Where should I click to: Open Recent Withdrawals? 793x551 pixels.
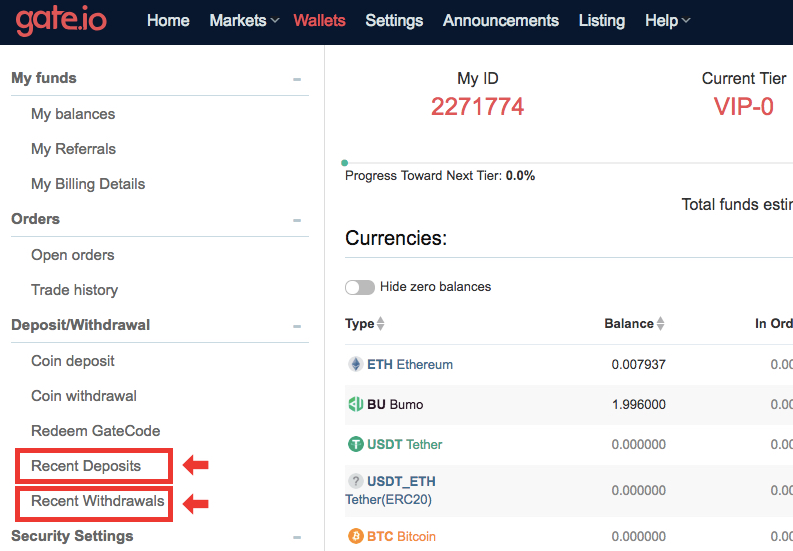coord(98,501)
